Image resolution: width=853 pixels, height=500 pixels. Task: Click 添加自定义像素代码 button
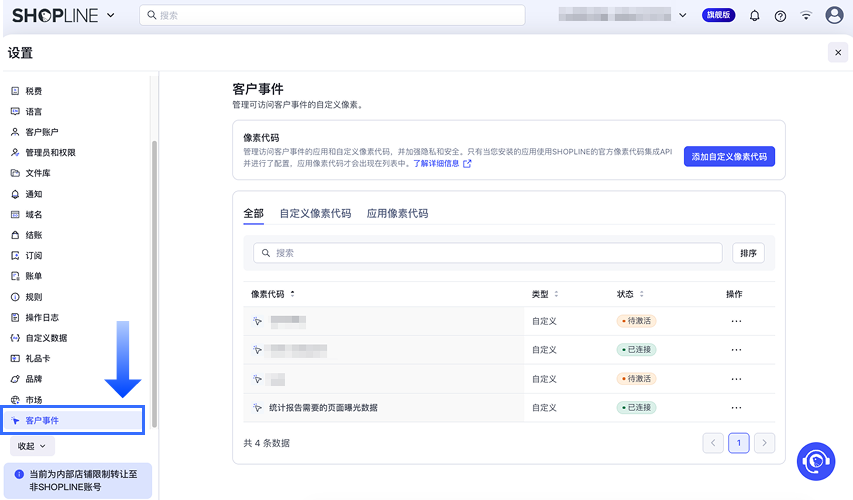[729, 157]
